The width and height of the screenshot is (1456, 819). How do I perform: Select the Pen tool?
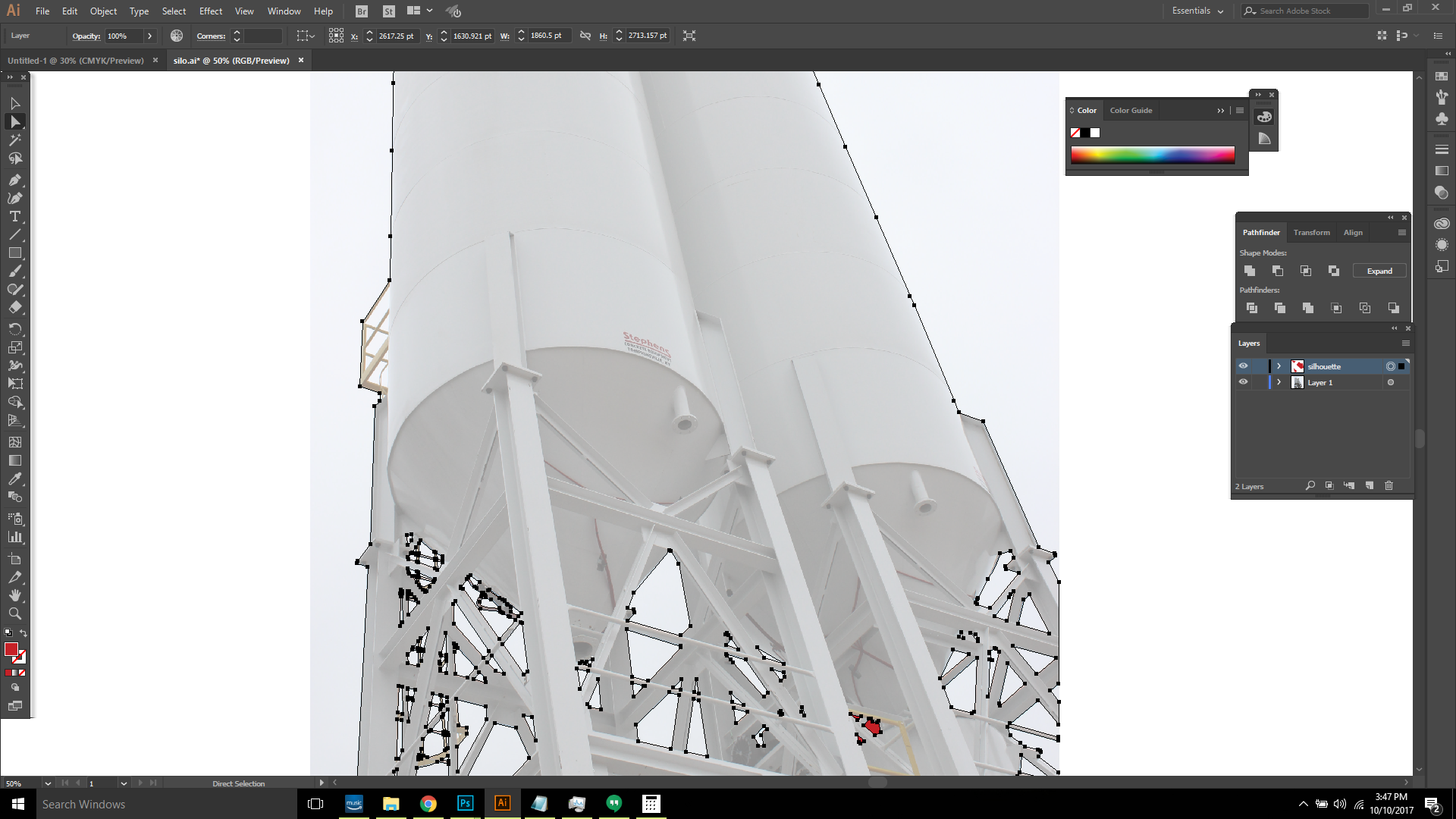pos(14,180)
